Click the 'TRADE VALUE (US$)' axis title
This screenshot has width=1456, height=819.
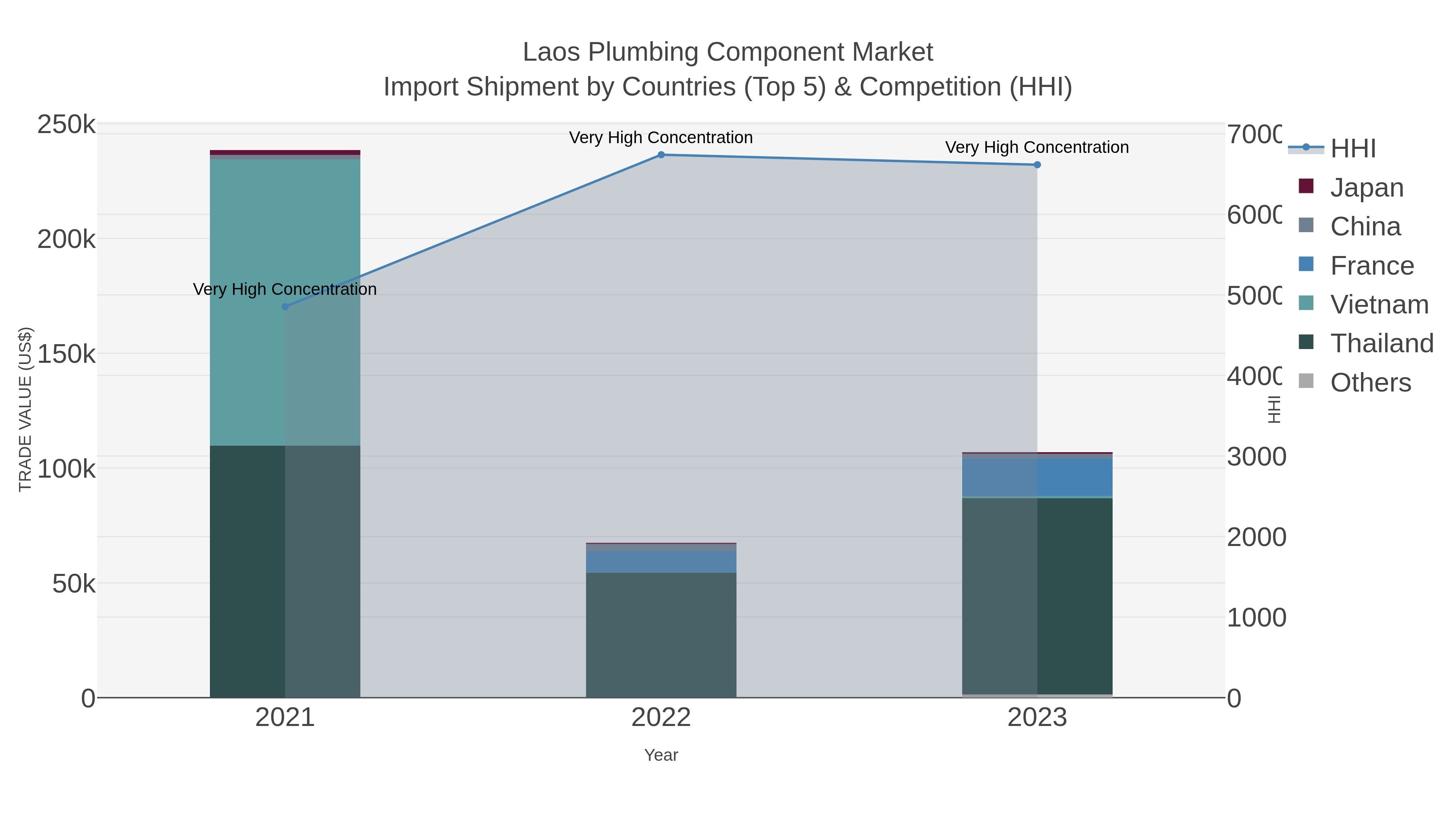[x=25, y=410]
